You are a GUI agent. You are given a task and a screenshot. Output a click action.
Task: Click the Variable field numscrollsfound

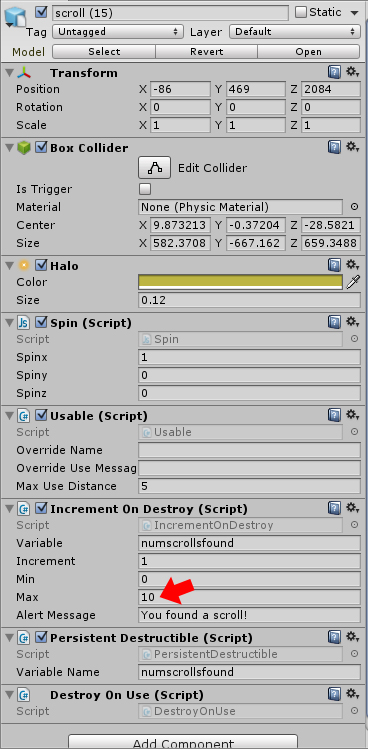pos(249,543)
